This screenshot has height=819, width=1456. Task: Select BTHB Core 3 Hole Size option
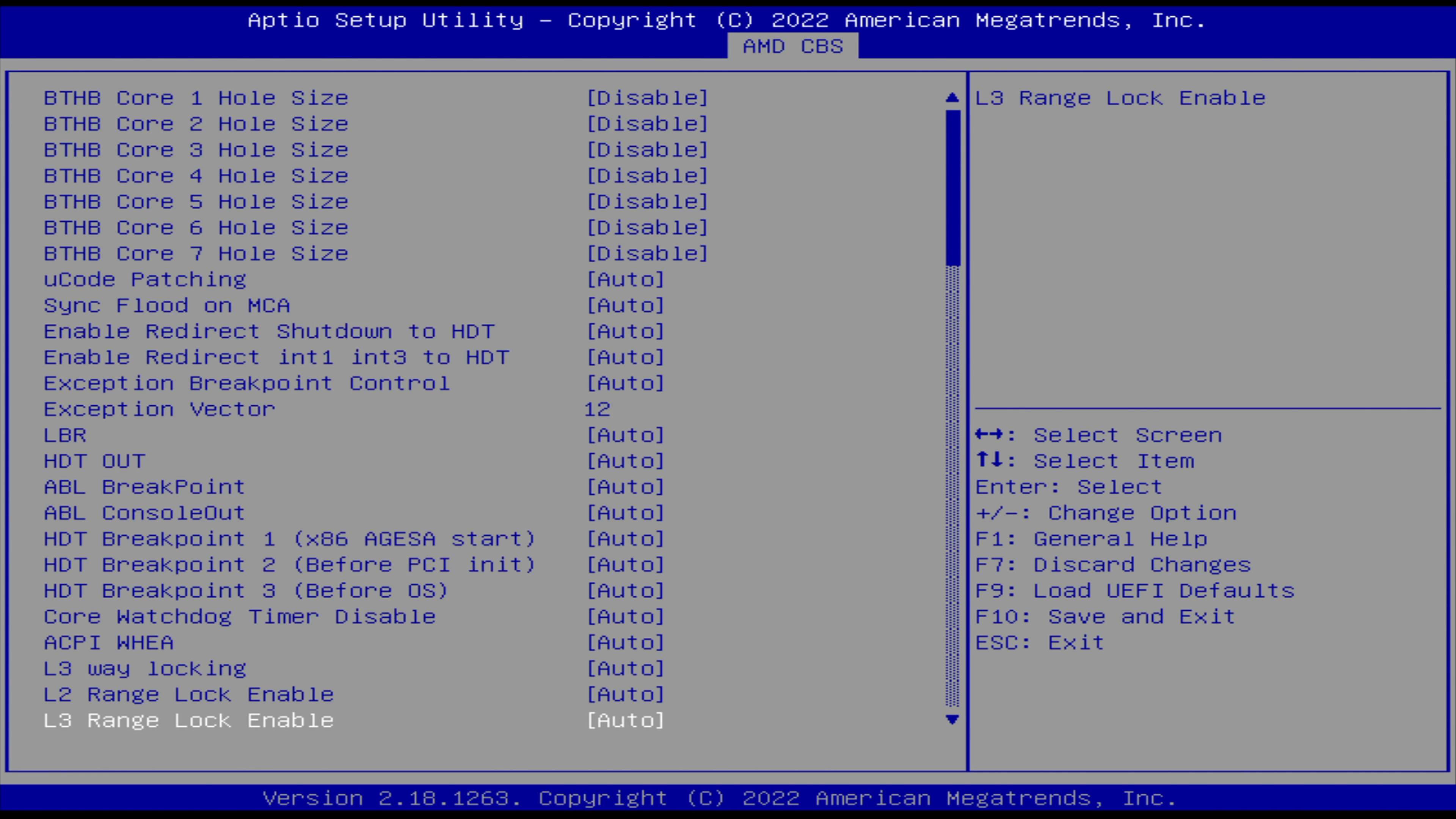[376, 151]
